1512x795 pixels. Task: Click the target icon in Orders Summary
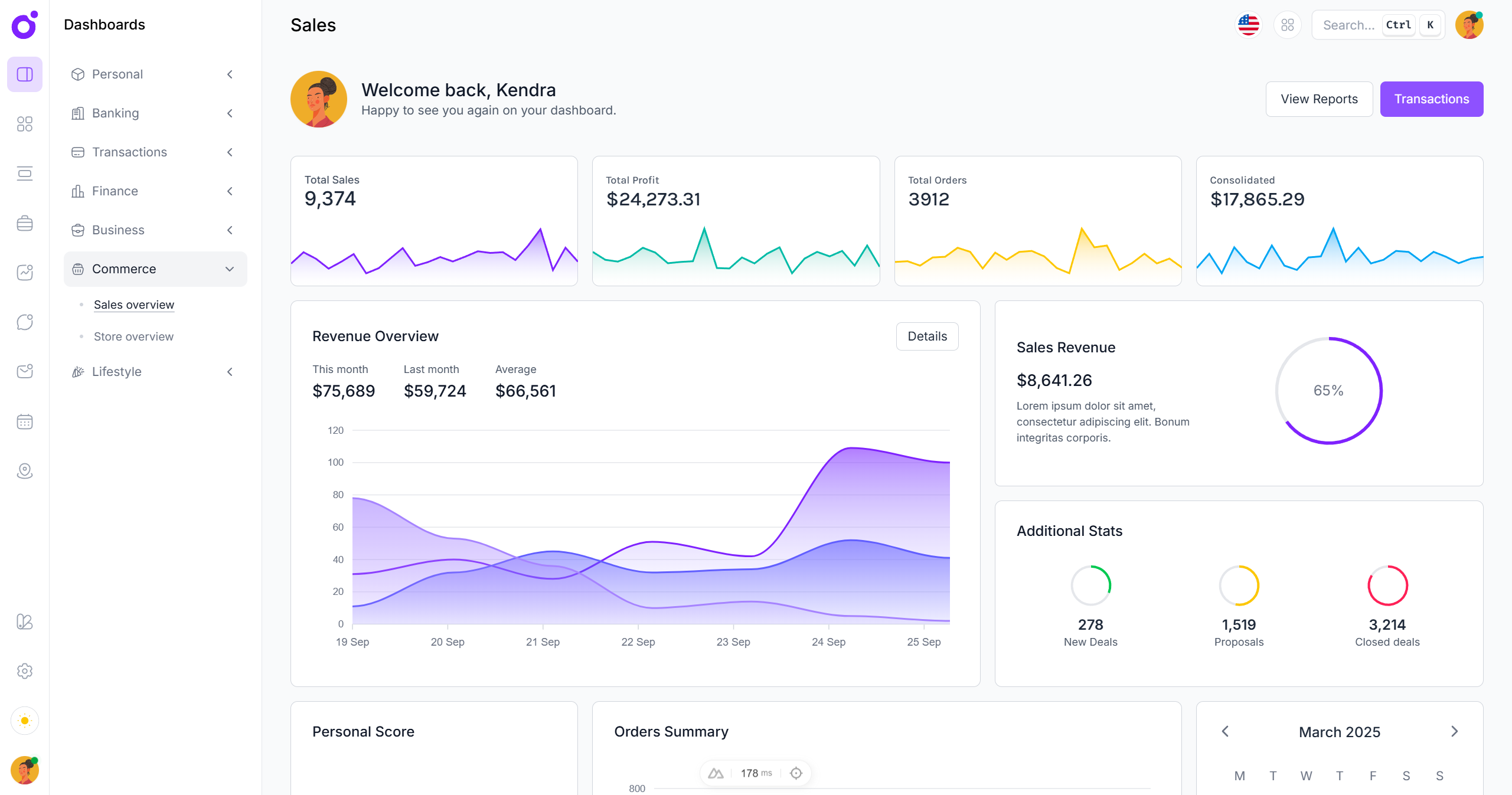(796, 773)
